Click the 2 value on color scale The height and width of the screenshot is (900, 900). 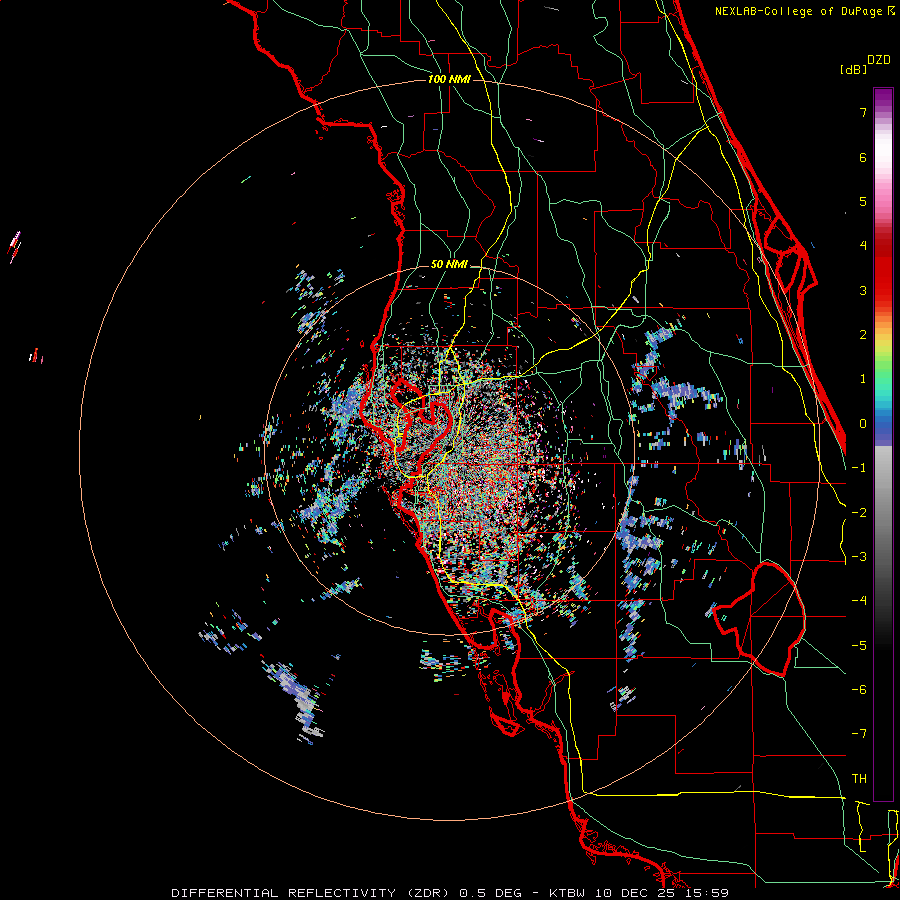pyautogui.click(x=863, y=335)
